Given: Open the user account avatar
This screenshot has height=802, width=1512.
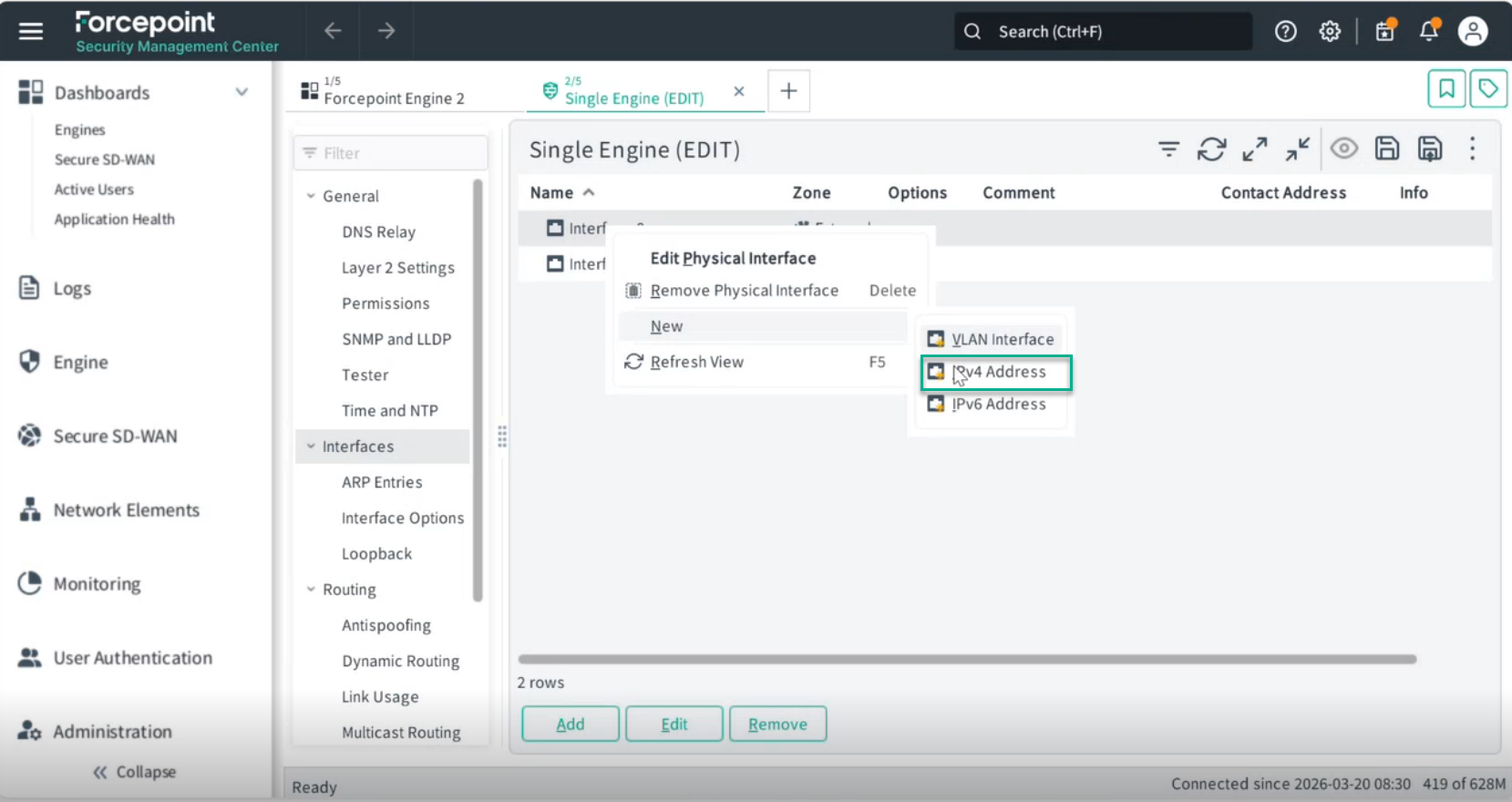Looking at the screenshot, I should (x=1473, y=31).
